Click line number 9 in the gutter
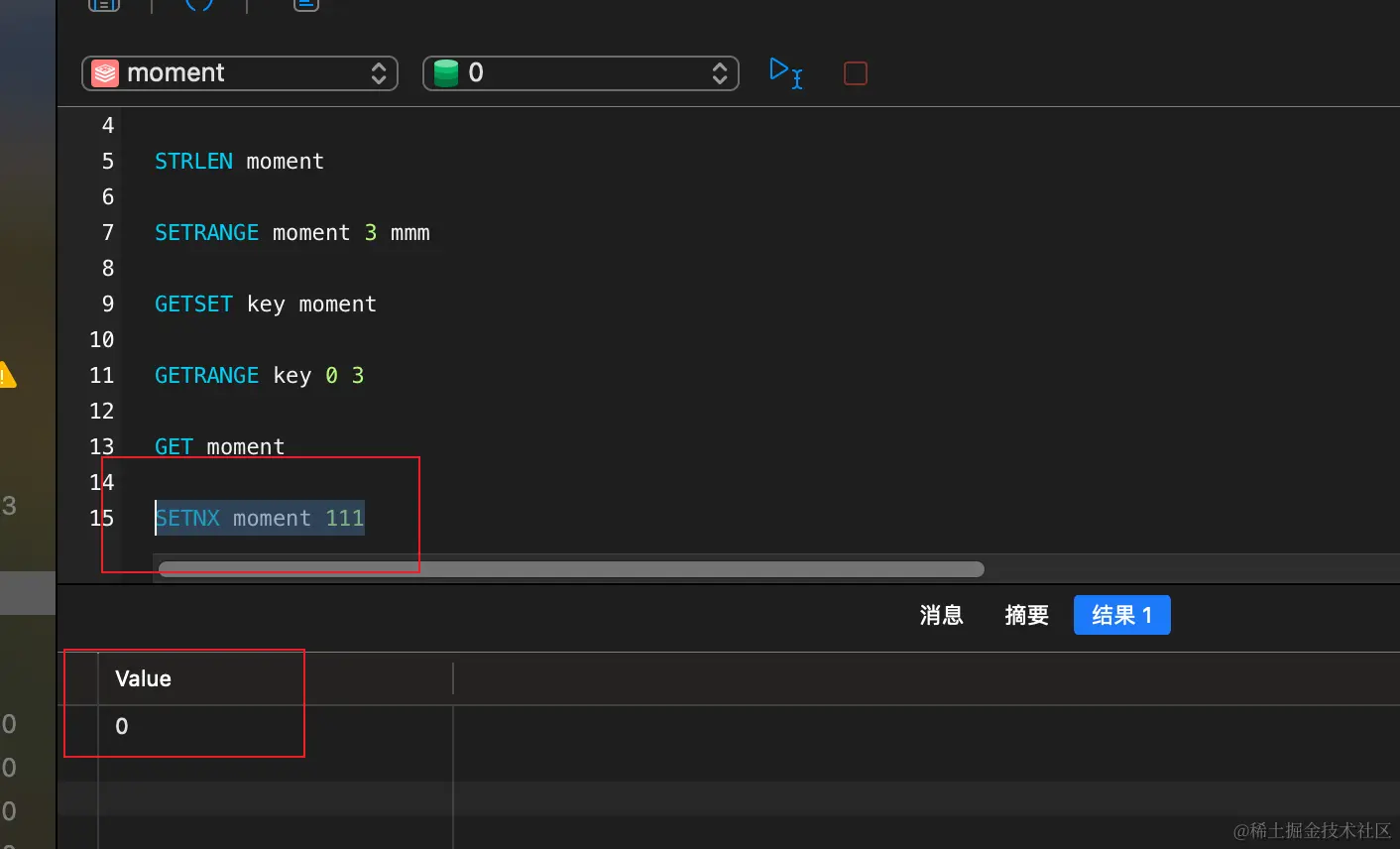This screenshot has height=849, width=1400. [x=108, y=303]
